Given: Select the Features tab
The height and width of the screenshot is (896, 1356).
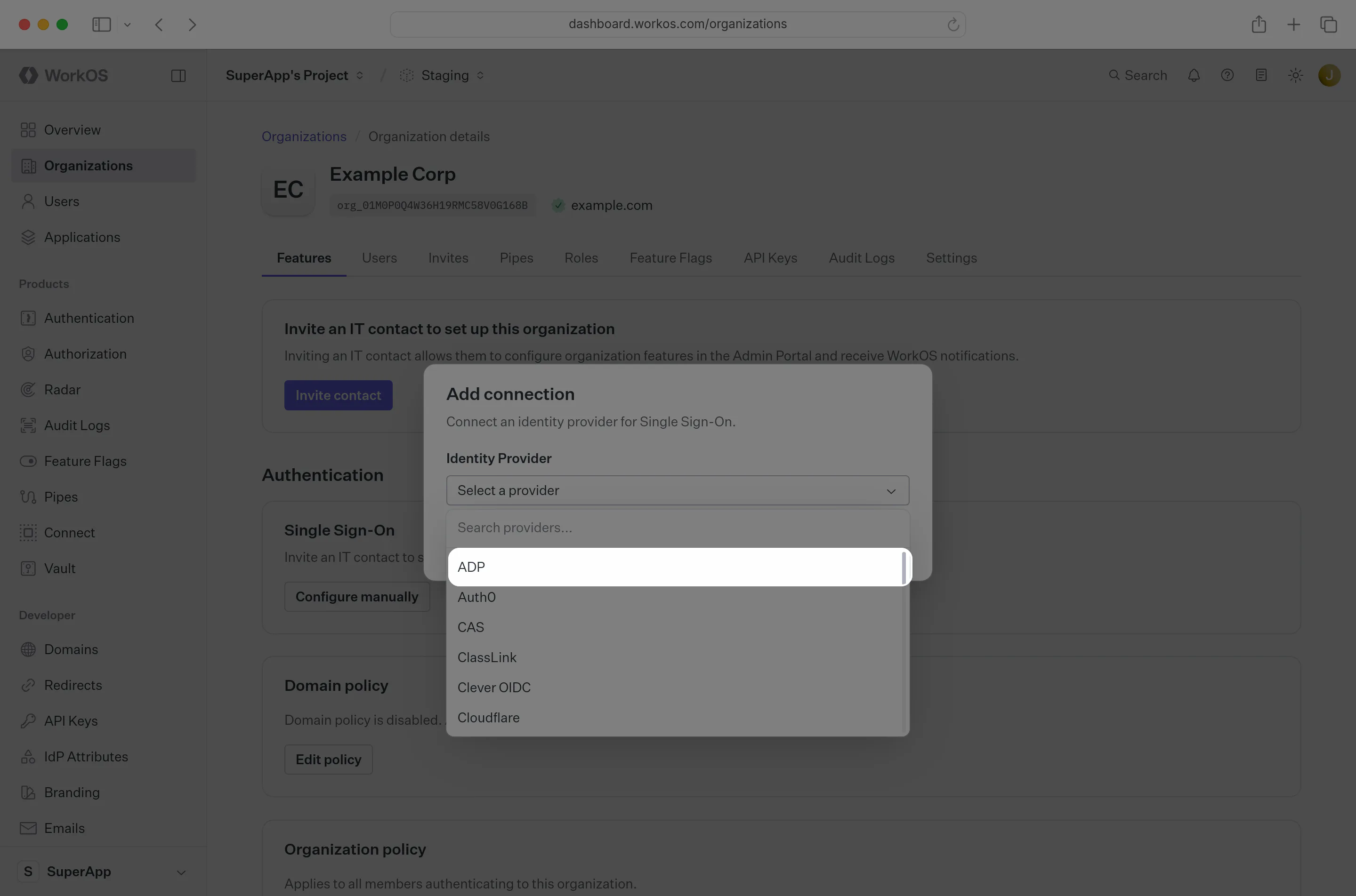Looking at the screenshot, I should click(304, 258).
